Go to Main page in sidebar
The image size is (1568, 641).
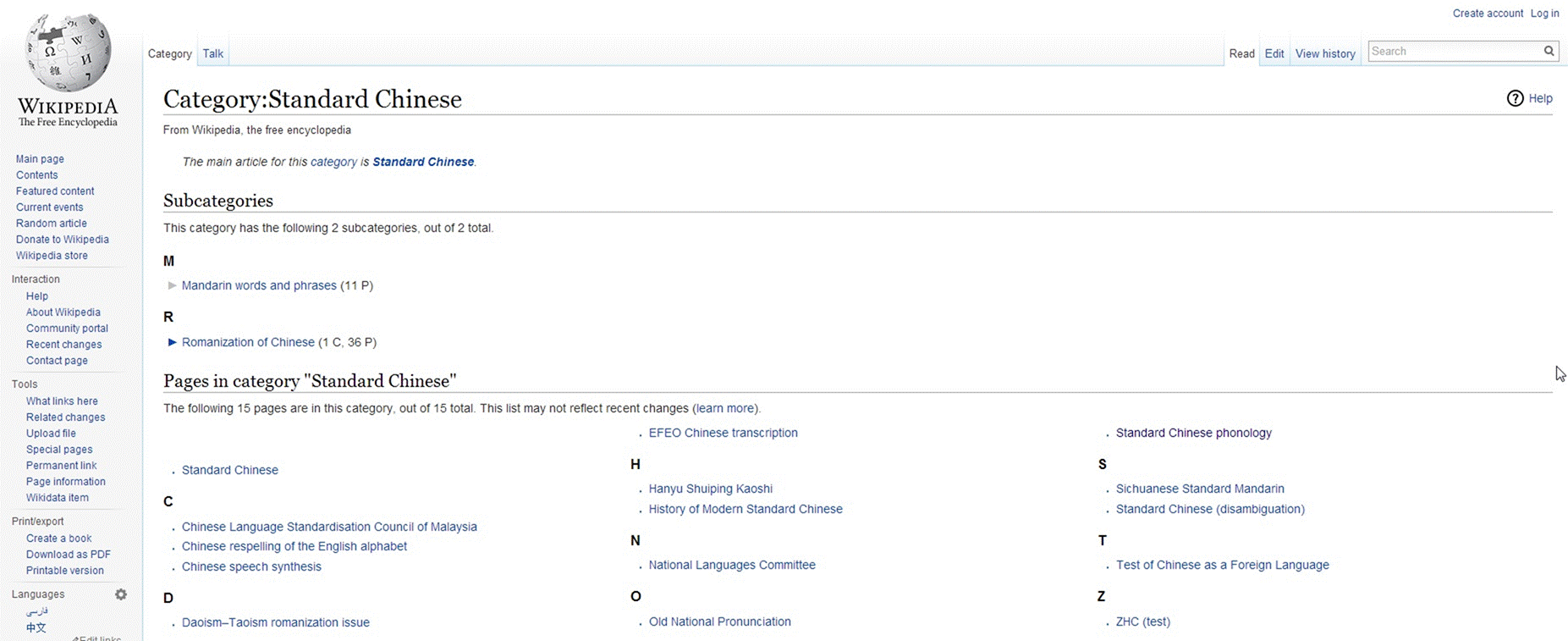pyautogui.click(x=40, y=159)
